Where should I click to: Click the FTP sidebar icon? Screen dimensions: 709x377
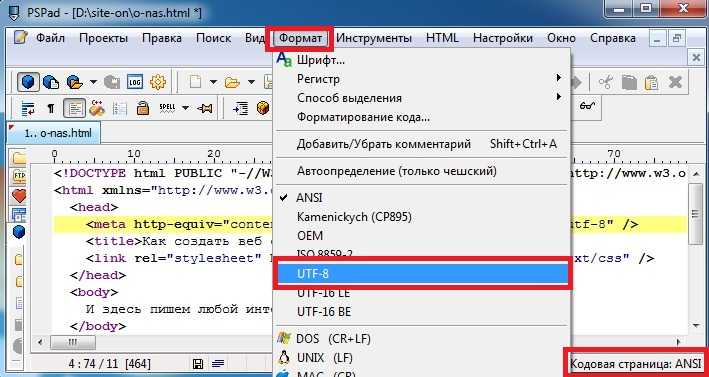click(x=19, y=175)
